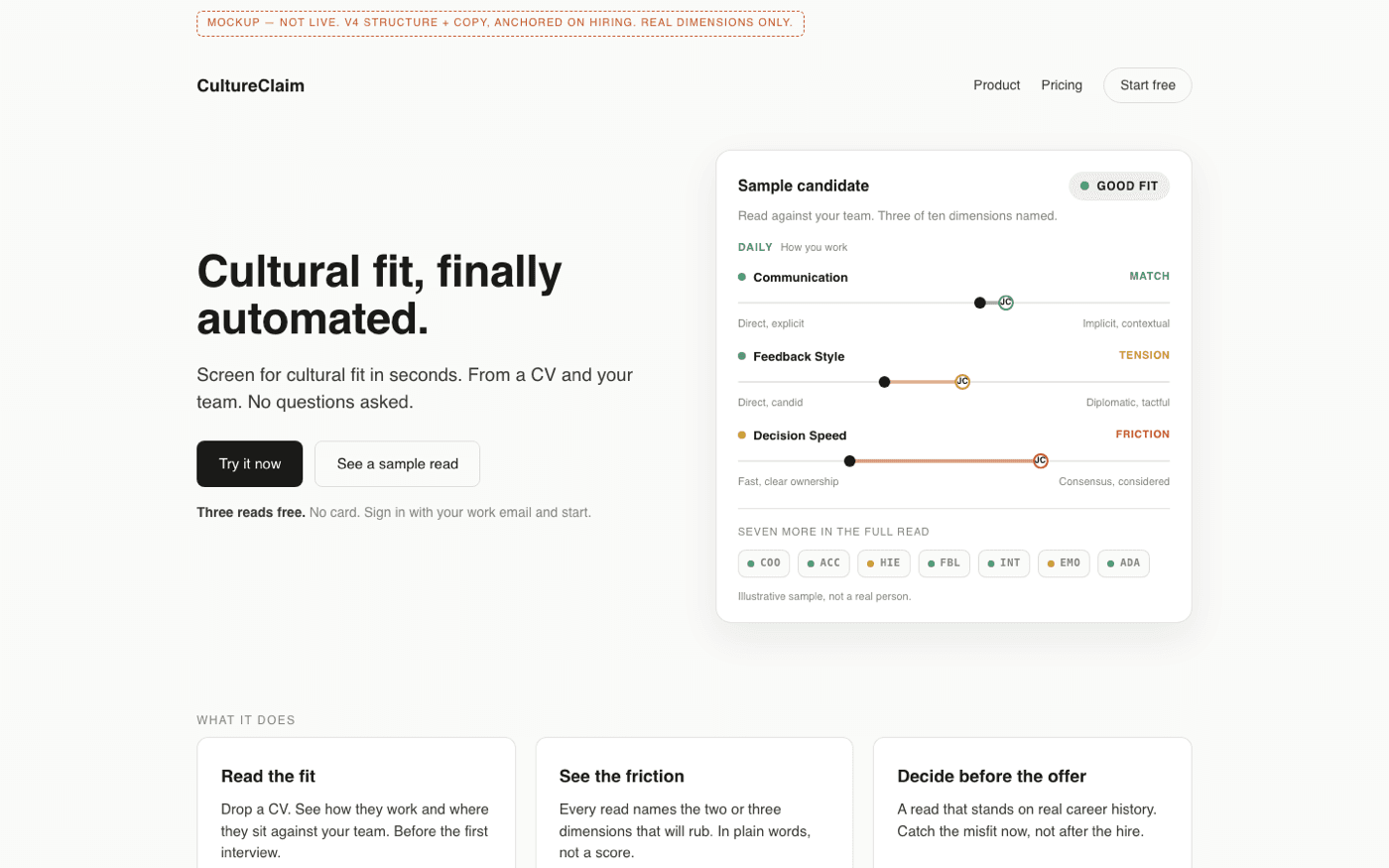Click the 'Direct, explicit' slider label
Screen dimensions: 1389x868
click(x=771, y=323)
